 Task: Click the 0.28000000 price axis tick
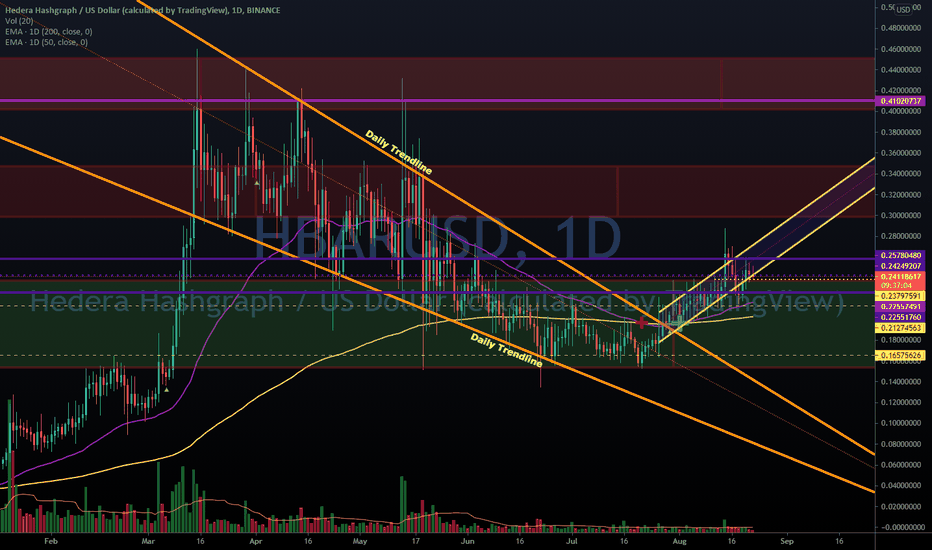point(901,237)
